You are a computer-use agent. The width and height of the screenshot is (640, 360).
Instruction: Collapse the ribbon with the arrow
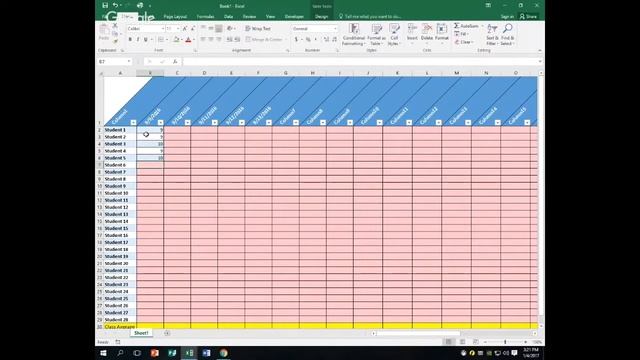coord(540,51)
